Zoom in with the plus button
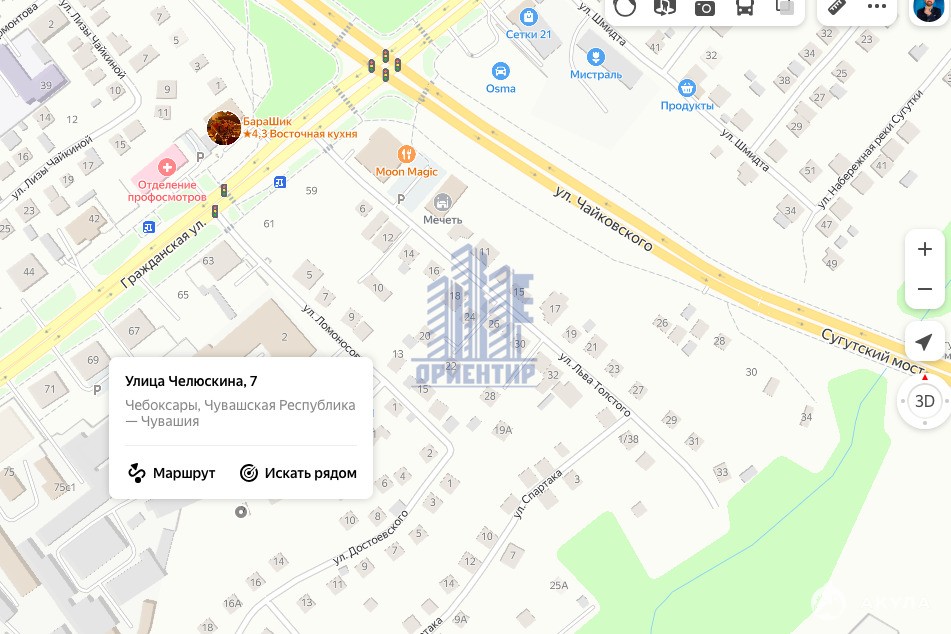Viewport: 951px width, 634px height. 924,249
